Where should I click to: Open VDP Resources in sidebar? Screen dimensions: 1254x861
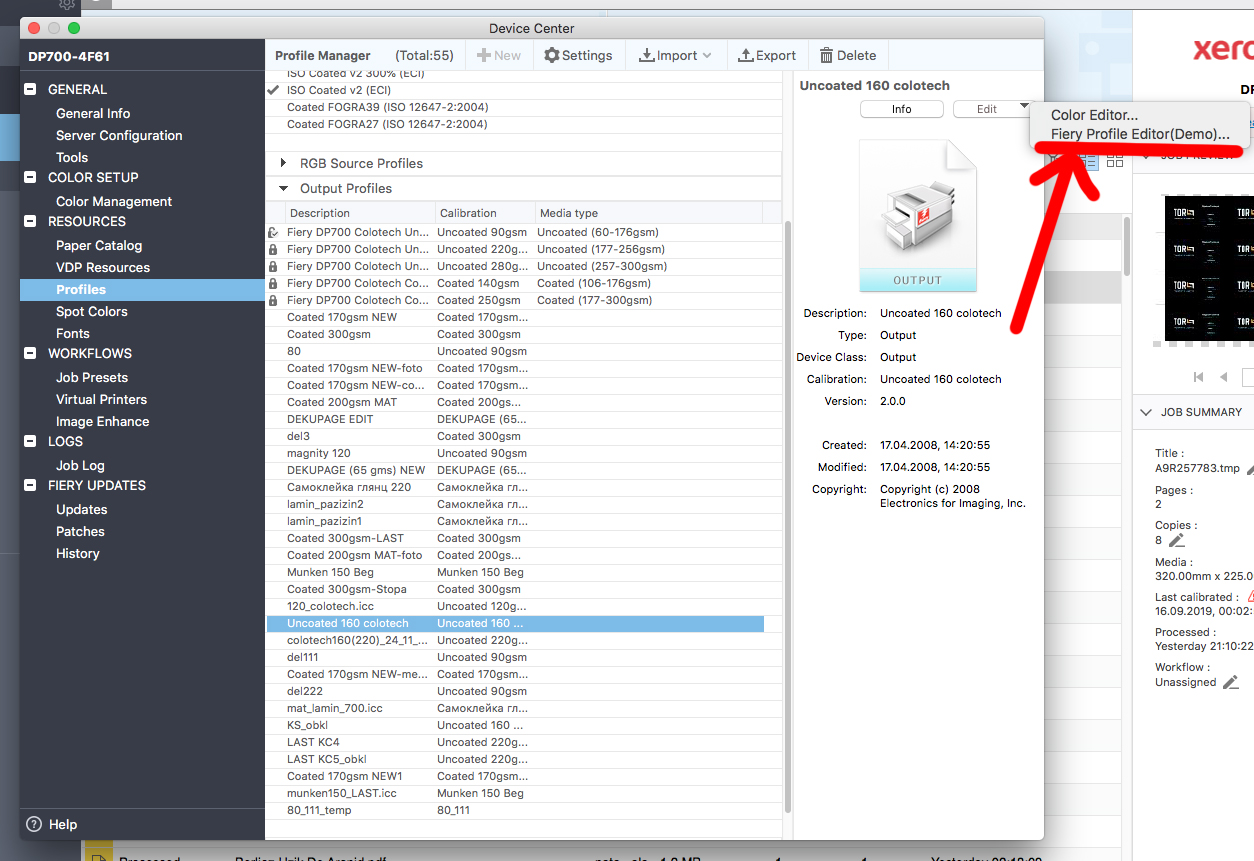coord(103,267)
